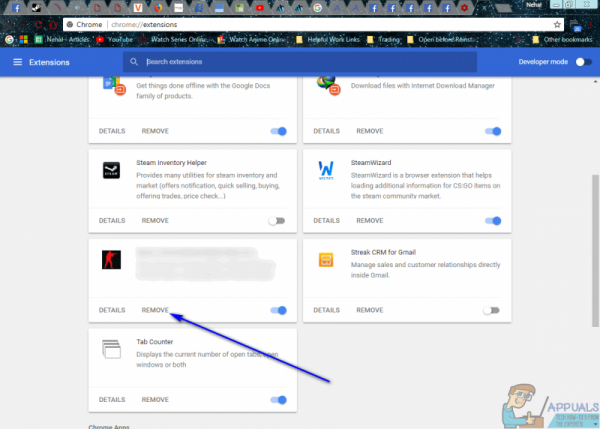Enable the Steam Inventory Helper toggle
The width and height of the screenshot is (600, 429).
(277, 221)
